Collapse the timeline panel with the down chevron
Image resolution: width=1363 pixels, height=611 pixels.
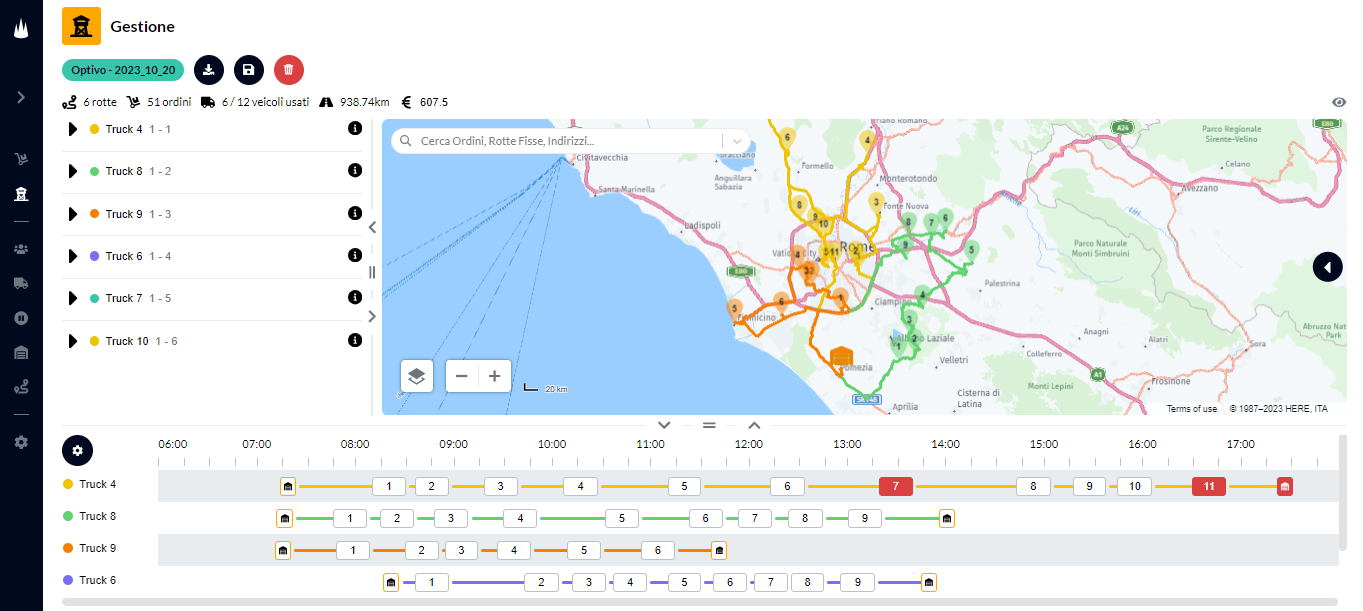[663, 424]
